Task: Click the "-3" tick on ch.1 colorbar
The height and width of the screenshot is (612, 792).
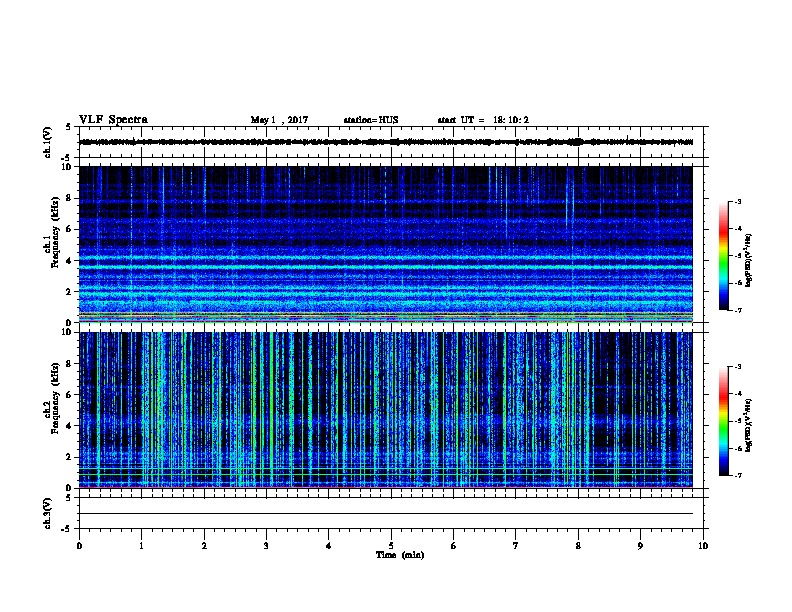Action: (738, 202)
